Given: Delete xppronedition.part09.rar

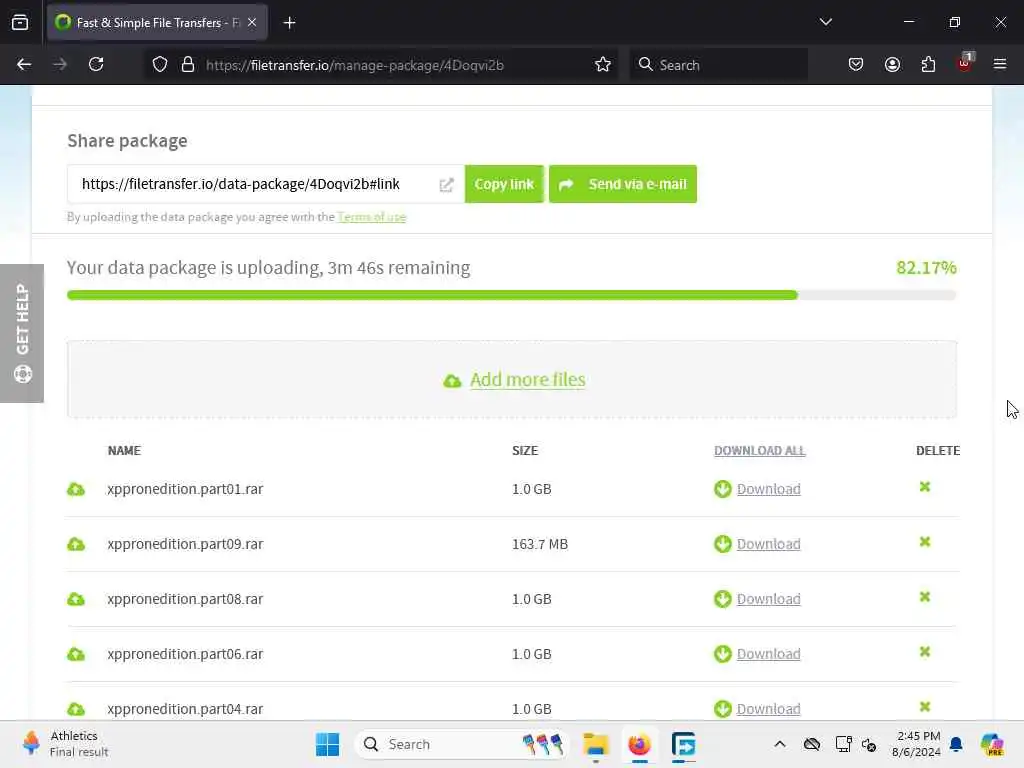Looking at the screenshot, I should (925, 541).
